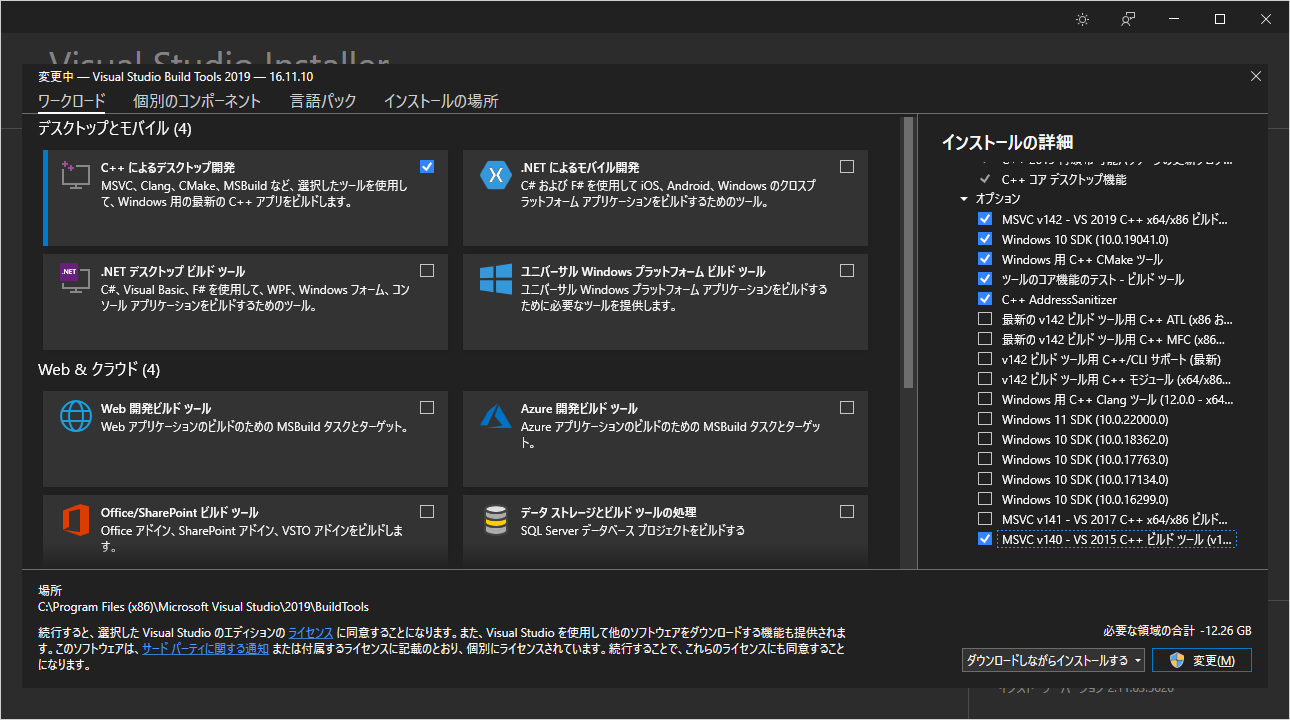1290x720 pixels.
Task: Open the 言語パック tab
Action: point(322,100)
